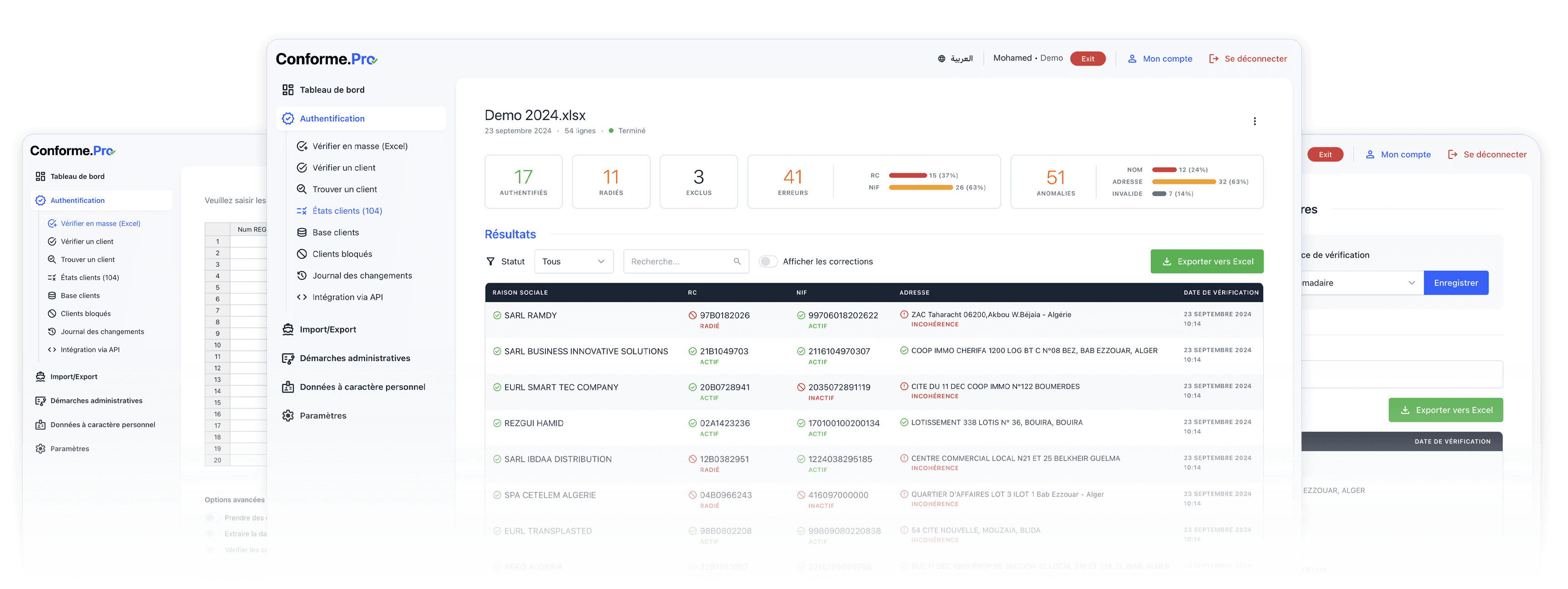The height and width of the screenshot is (589, 1568).
Task: Click the blue Enregistrer button in right back window
Action: [x=1455, y=283]
